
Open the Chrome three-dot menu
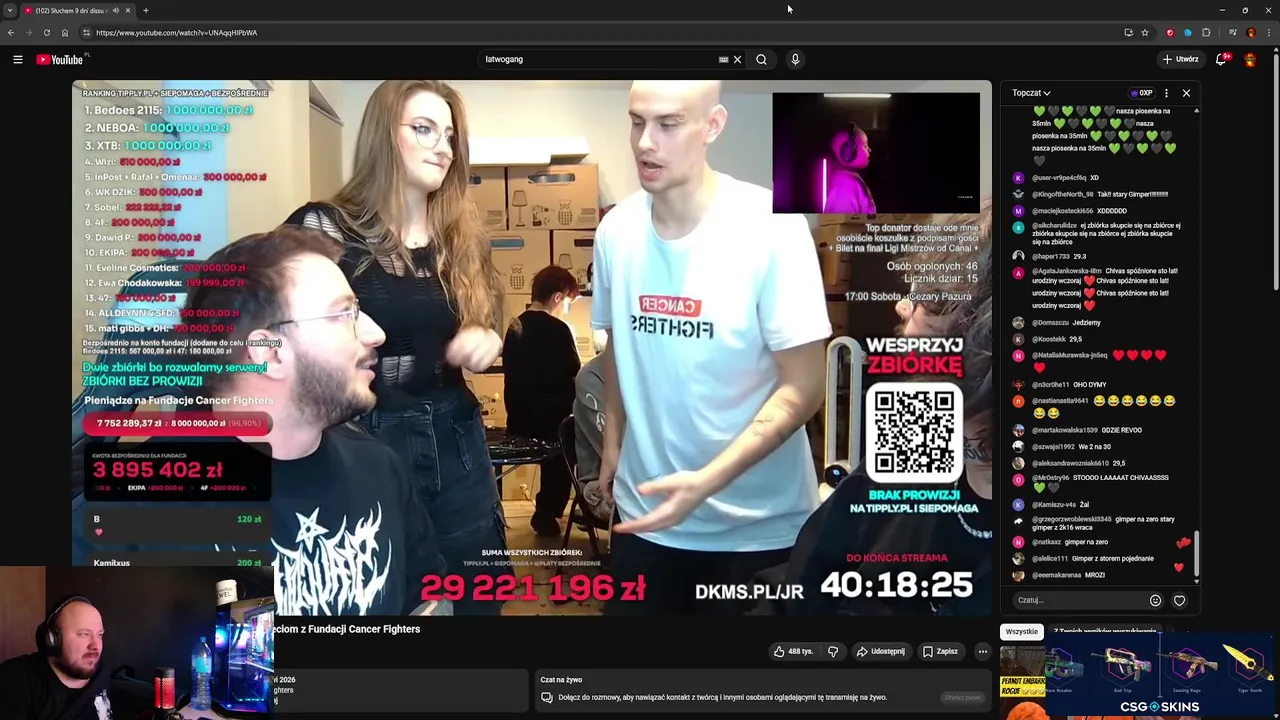click(1268, 32)
